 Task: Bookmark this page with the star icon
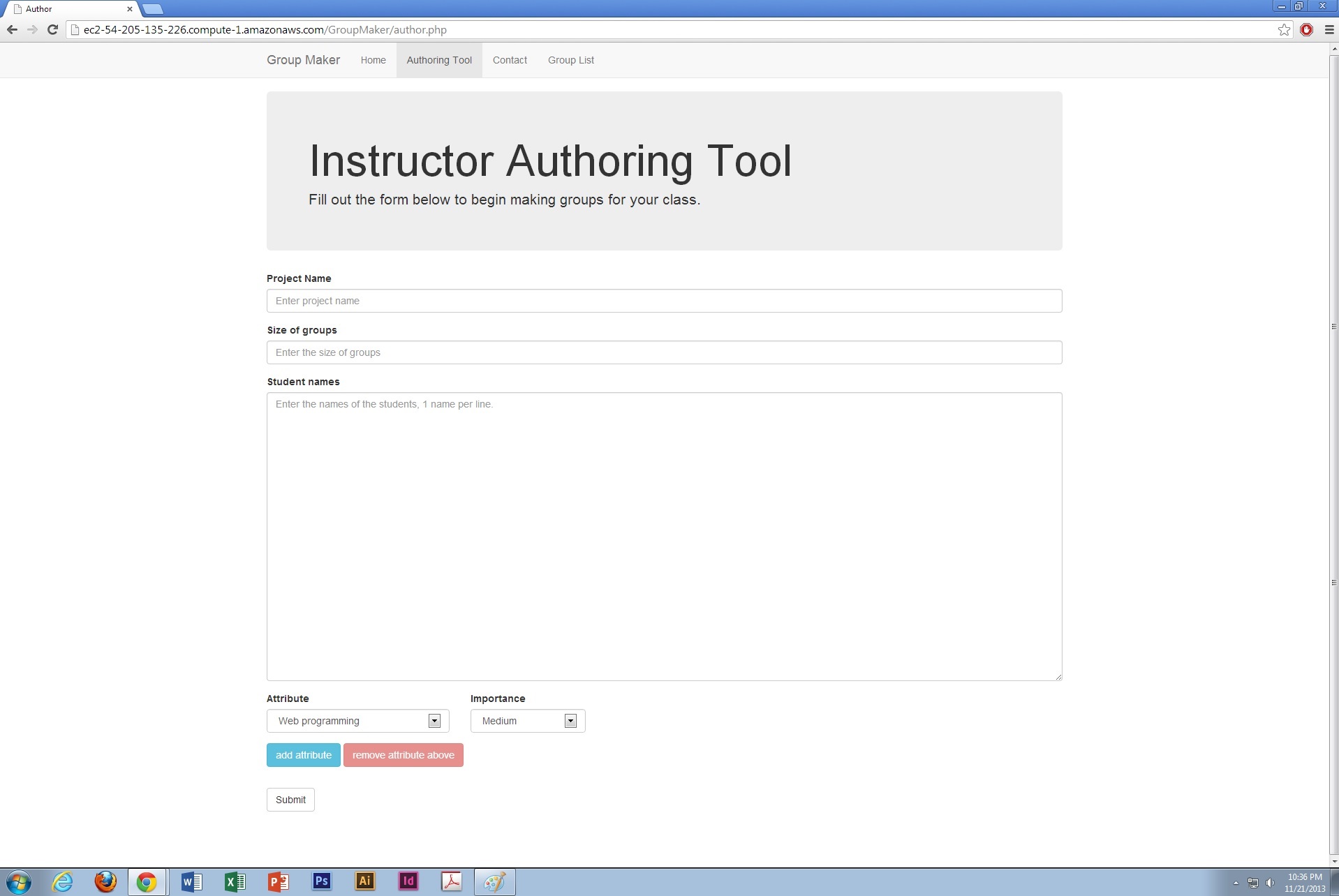[1284, 29]
